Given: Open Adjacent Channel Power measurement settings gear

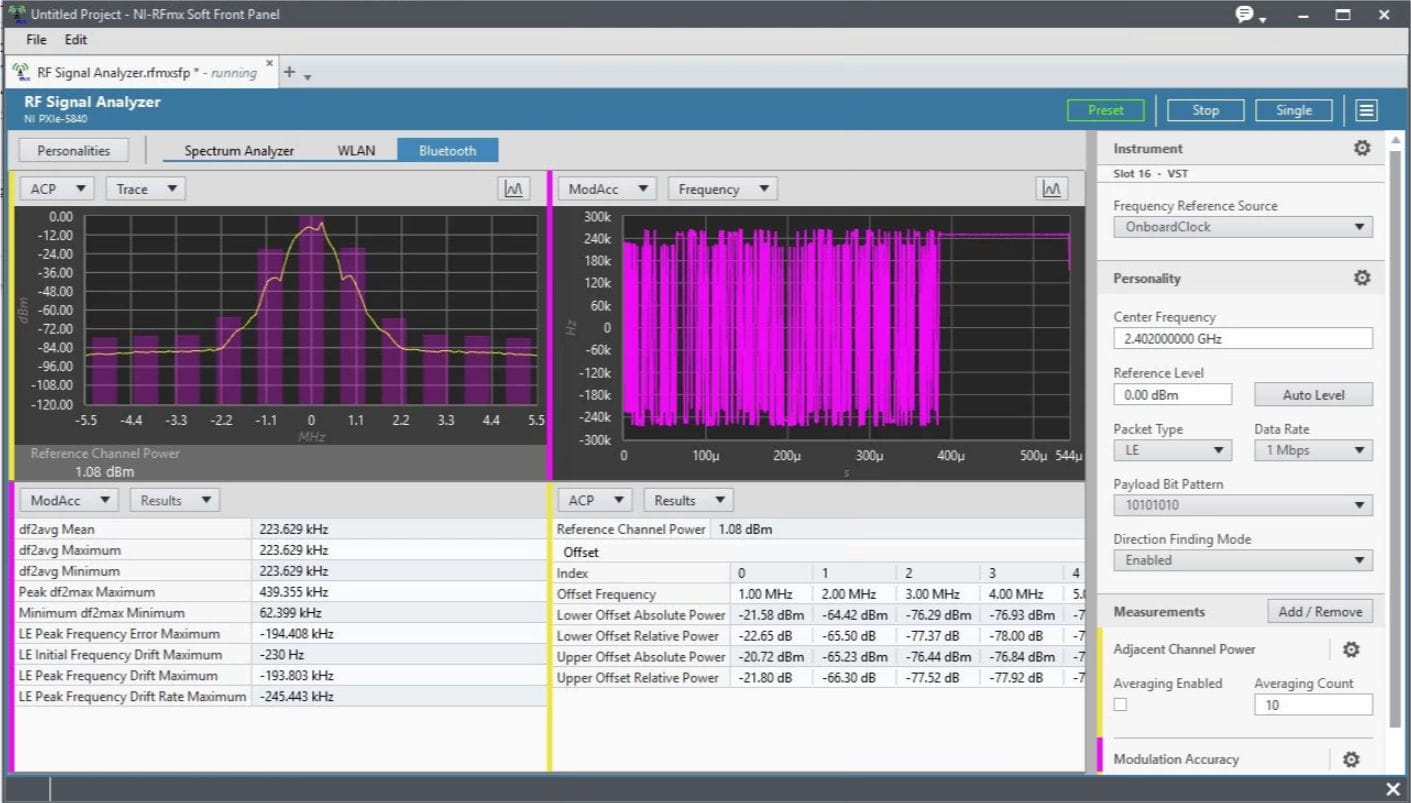Looking at the screenshot, I should coord(1351,649).
